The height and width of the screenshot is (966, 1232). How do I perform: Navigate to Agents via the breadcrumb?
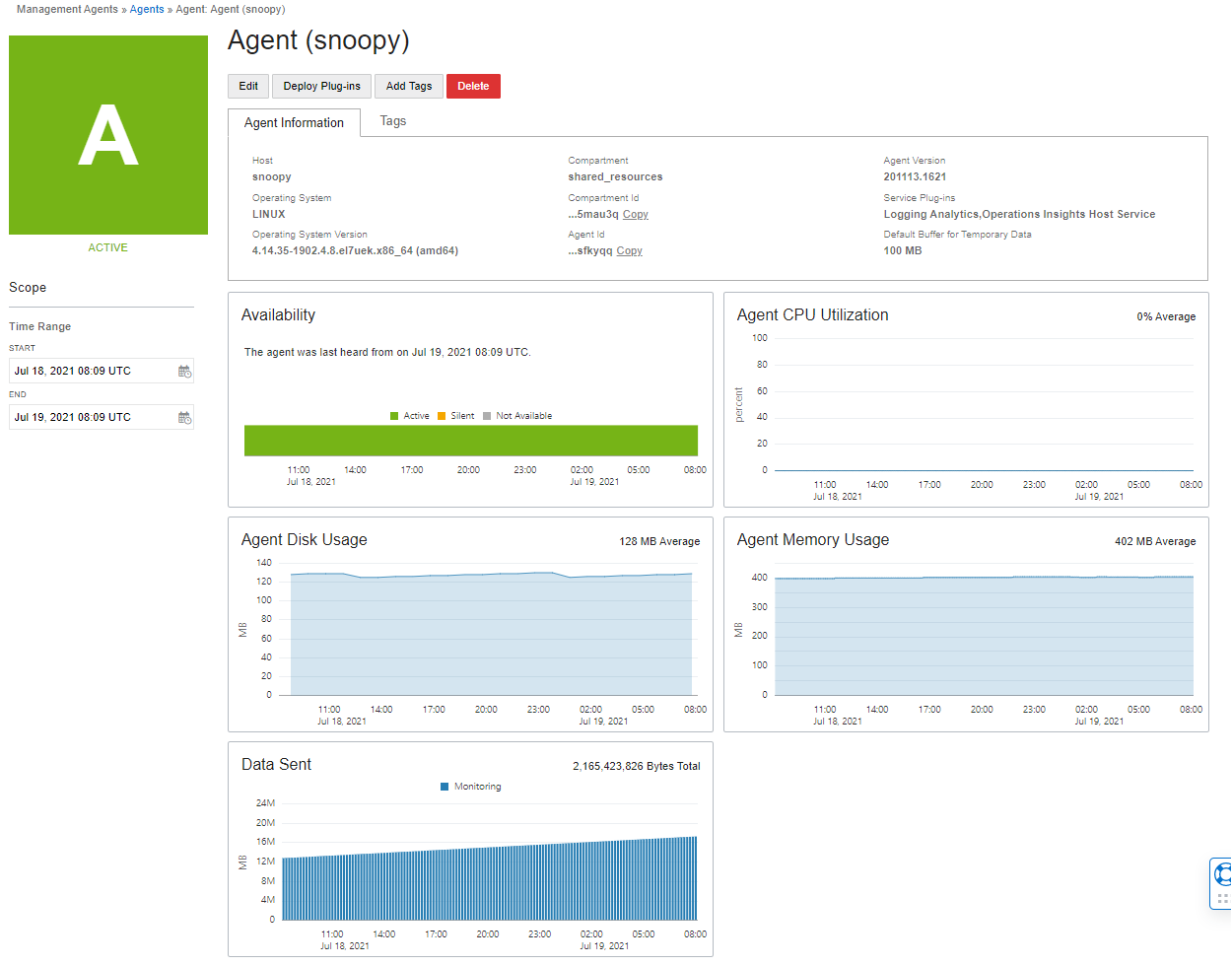[146, 9]
